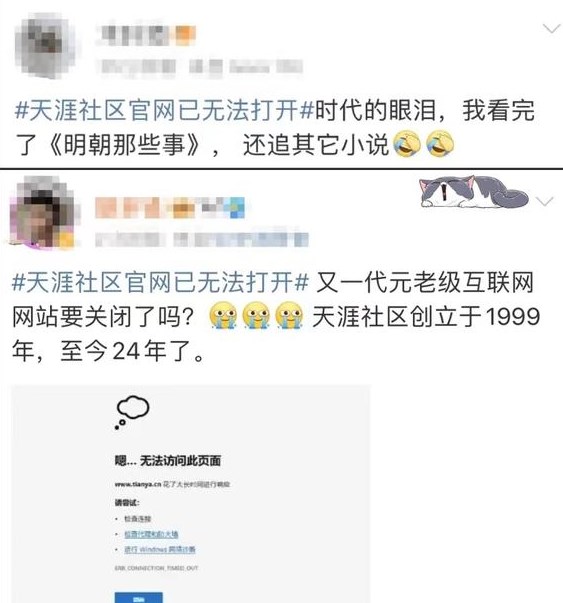Click the 检查代理和防火墙 link
The height and width of the screenshot is (603, 563).
pyautogui.click(x=151, y=534)
